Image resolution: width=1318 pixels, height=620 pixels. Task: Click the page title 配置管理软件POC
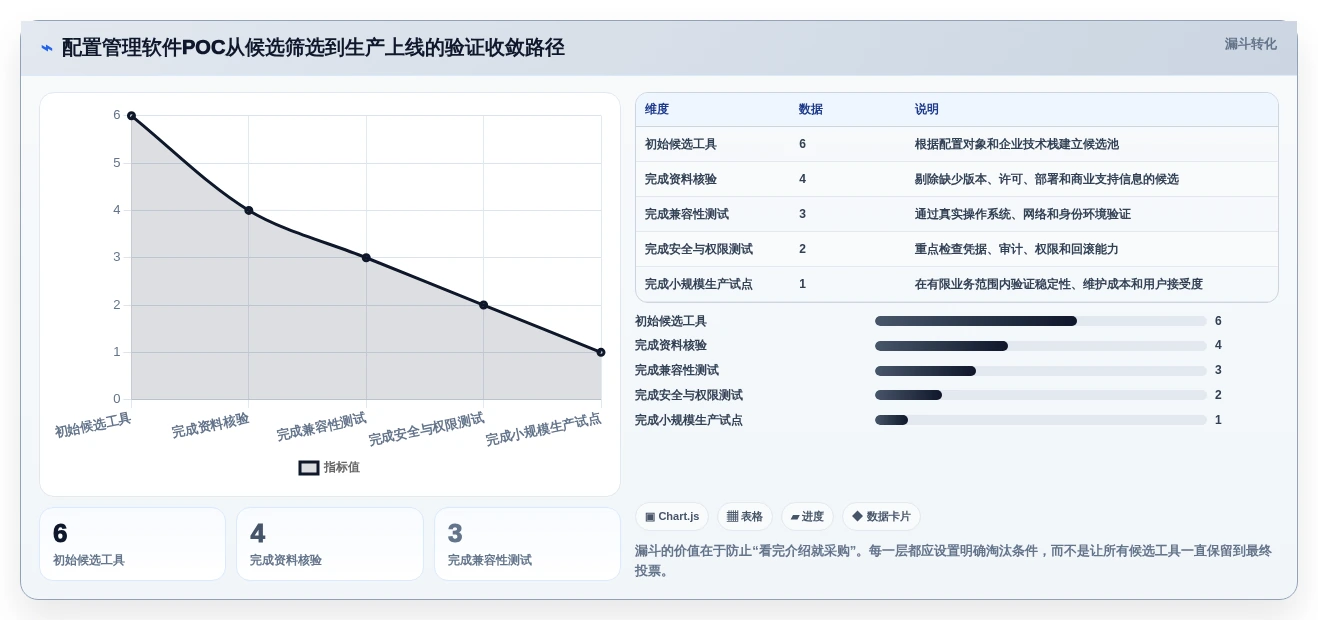point(313,48)
